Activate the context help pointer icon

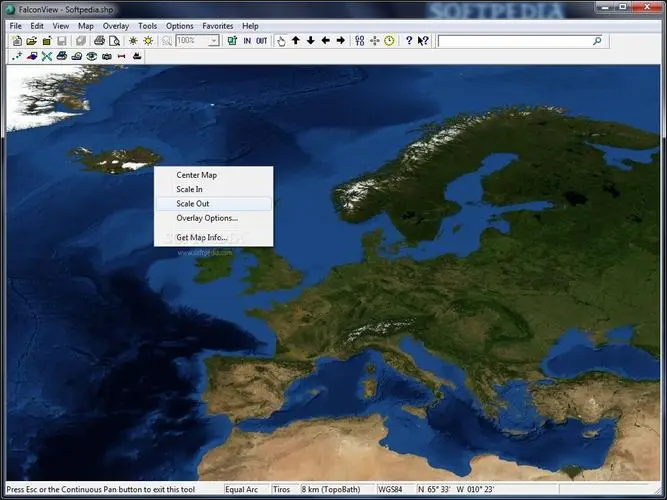[x=423, y=41]
